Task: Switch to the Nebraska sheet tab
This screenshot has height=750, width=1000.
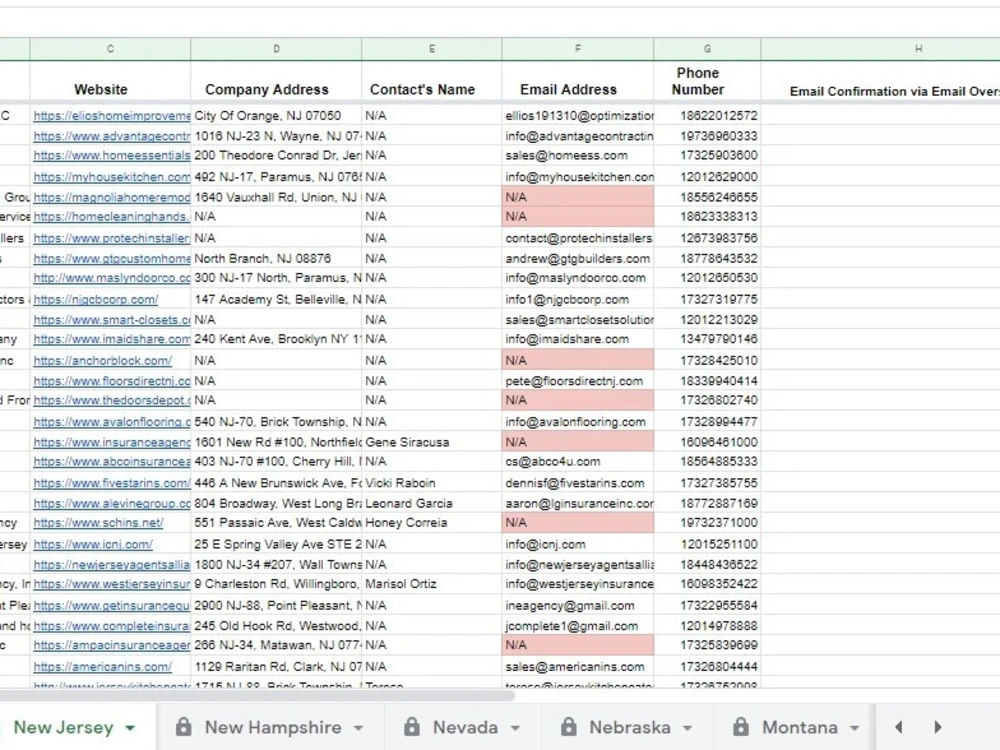Action: coord(629,728)
